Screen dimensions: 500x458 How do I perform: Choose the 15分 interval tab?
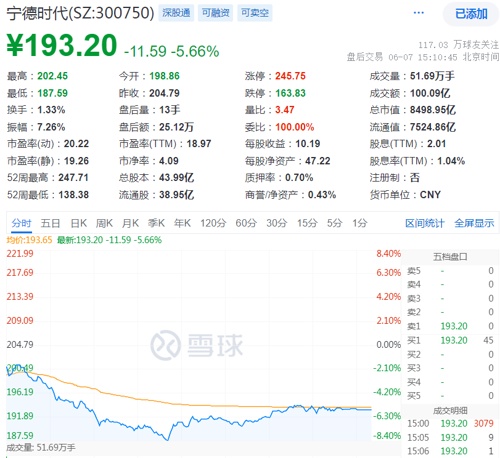pyautogui.click(x=307, y=223)
